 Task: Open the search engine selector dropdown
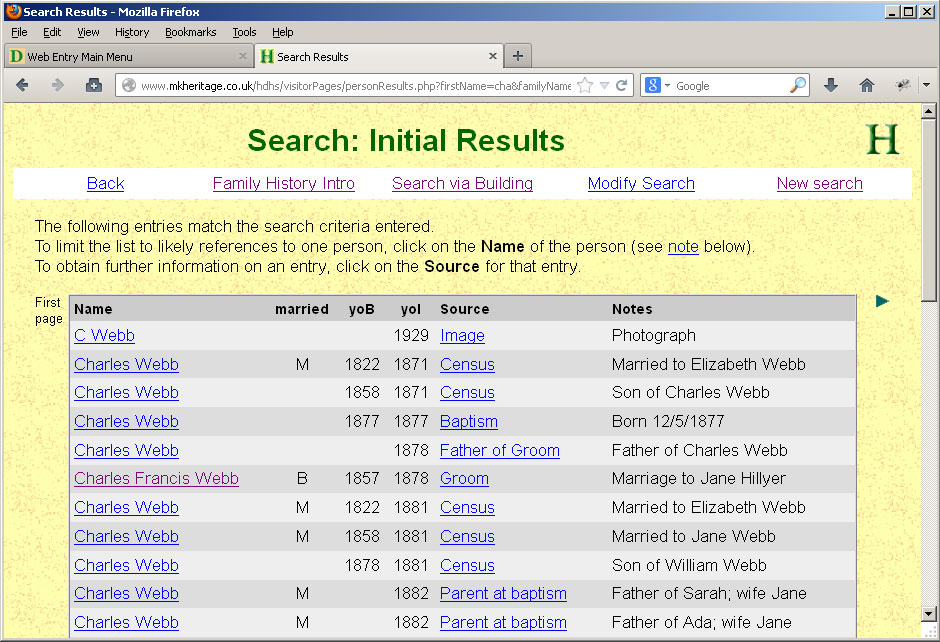pos(659,86)
